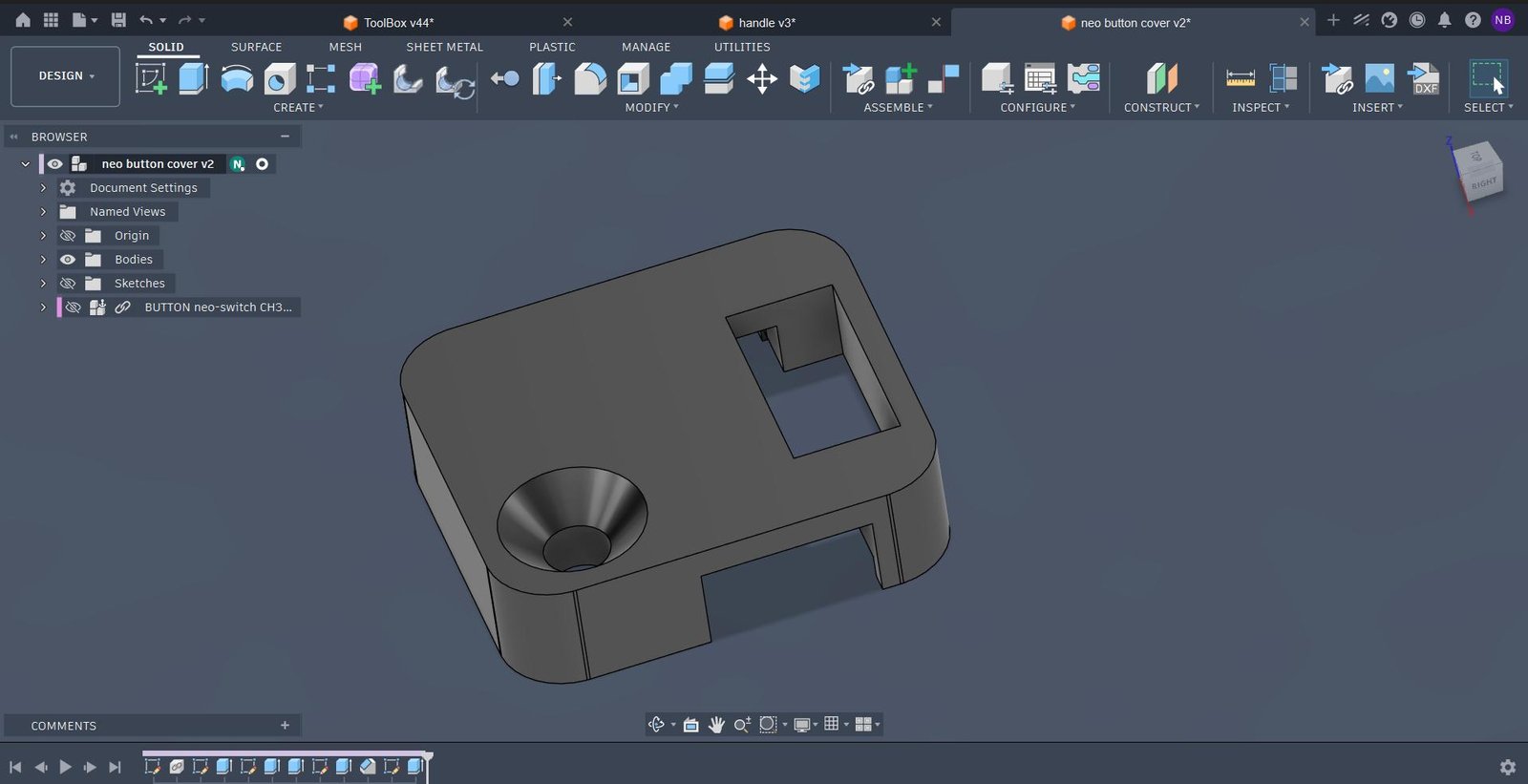Select the Press Pull tool

(x=546, y=78)
